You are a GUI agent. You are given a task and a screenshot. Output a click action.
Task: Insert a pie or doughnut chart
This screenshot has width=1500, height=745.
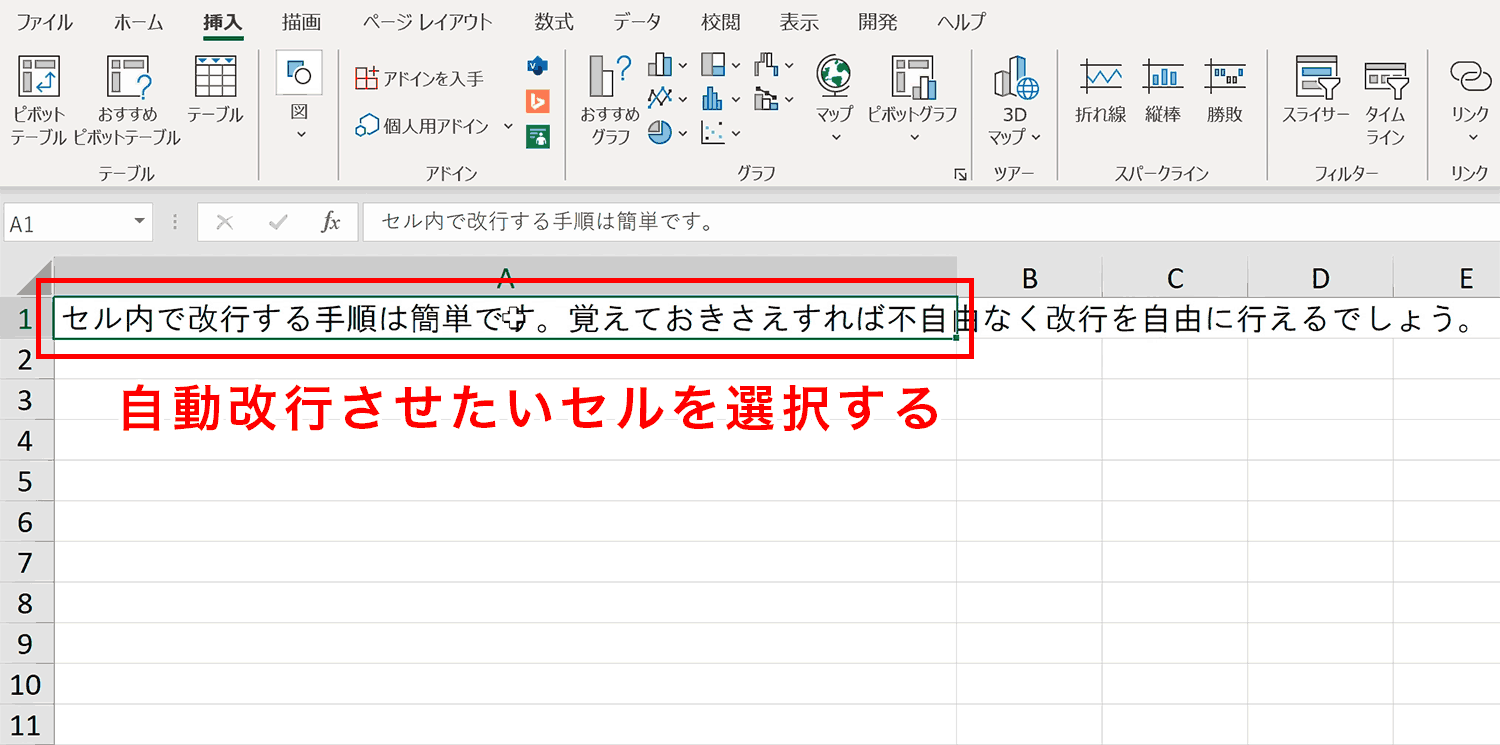pos(660,132)
